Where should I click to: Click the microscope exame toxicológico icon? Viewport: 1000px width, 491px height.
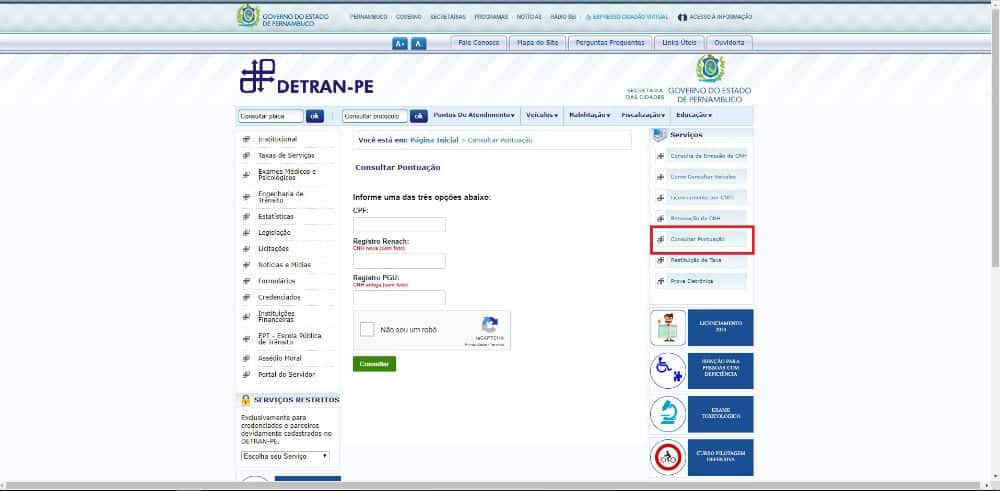(668, 414)
